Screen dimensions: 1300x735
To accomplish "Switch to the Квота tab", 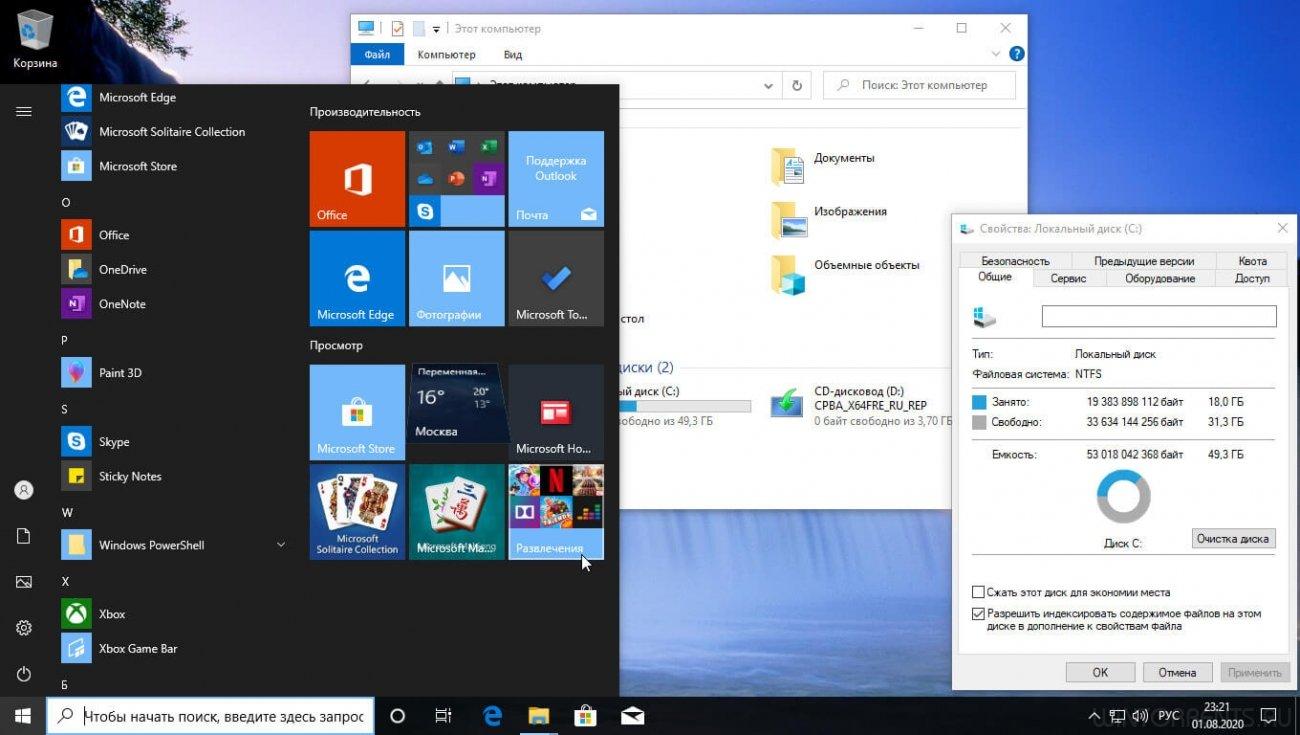I will pos(1252,260).
